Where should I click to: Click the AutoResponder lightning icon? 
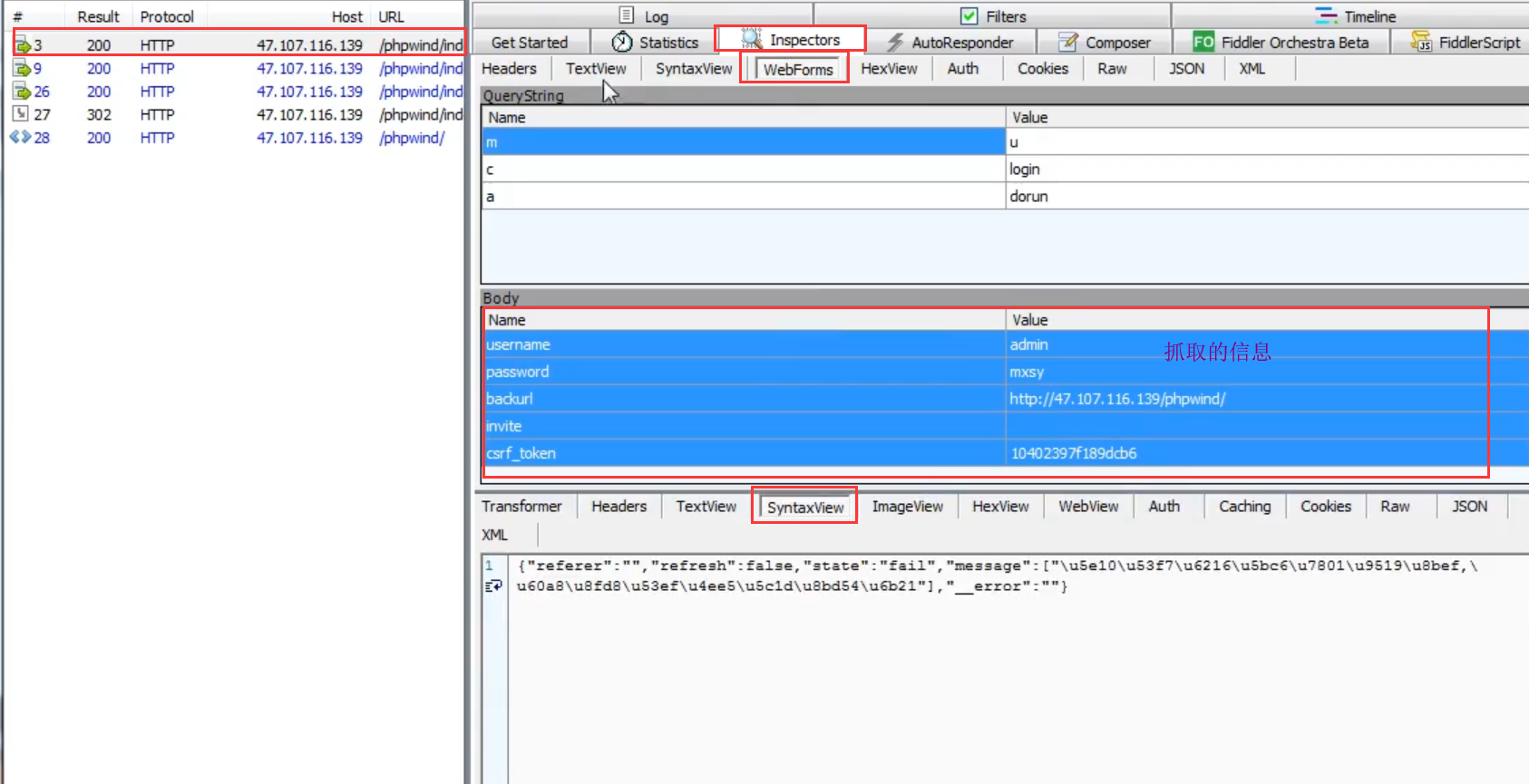[895, 42]
